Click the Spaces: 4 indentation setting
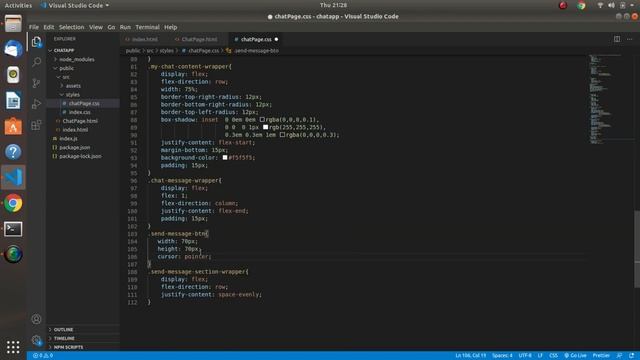This screenshot has height=360, width=640. click(x=502, y=356)
